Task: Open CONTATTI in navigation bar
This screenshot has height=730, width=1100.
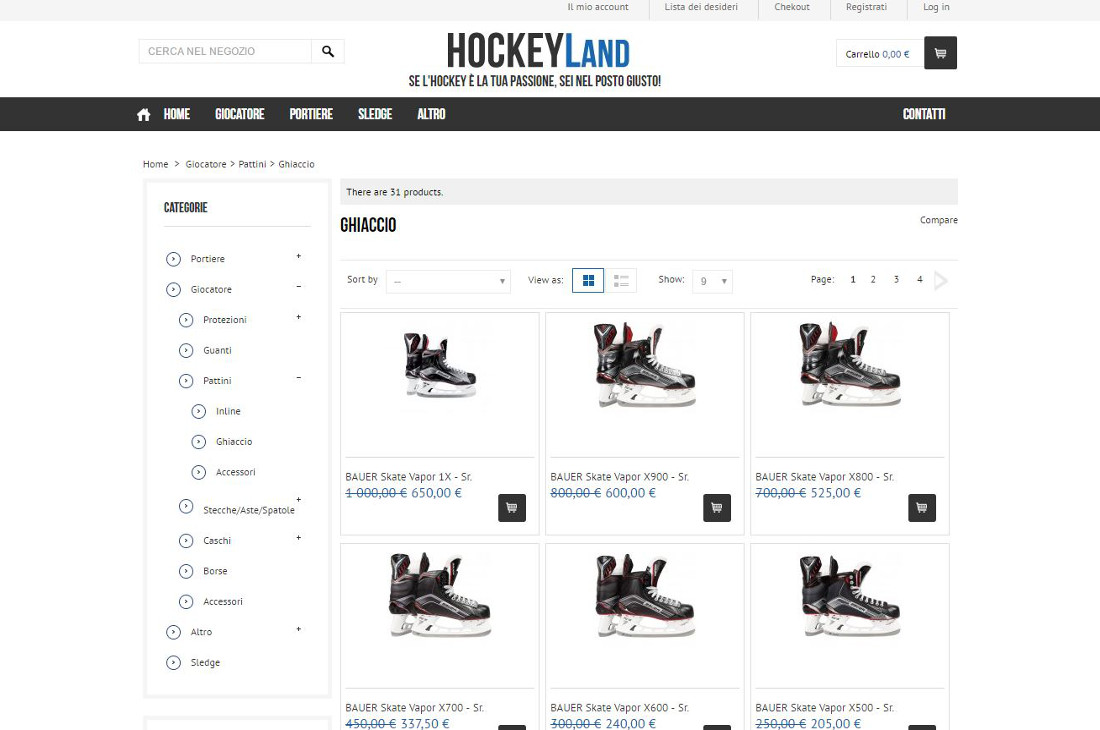Action: click(x=924, y=114)
